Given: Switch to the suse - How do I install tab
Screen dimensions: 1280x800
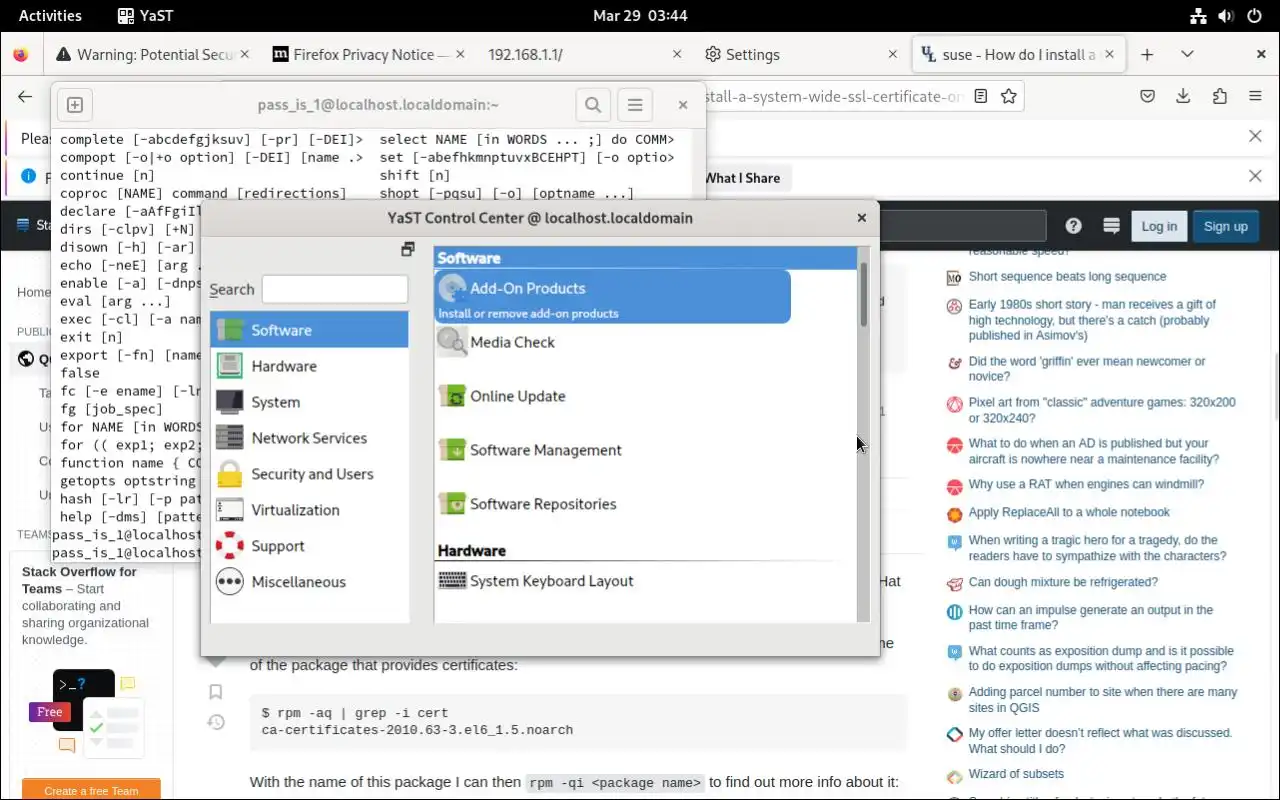Looking at the screenshot, I should (1017, 55).
